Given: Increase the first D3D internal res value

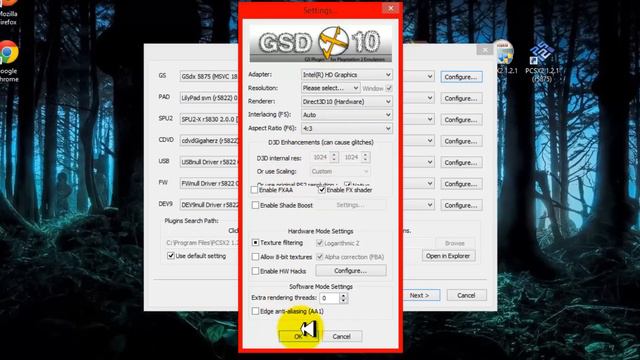Looking at the screenshot, I should point(334,155).
